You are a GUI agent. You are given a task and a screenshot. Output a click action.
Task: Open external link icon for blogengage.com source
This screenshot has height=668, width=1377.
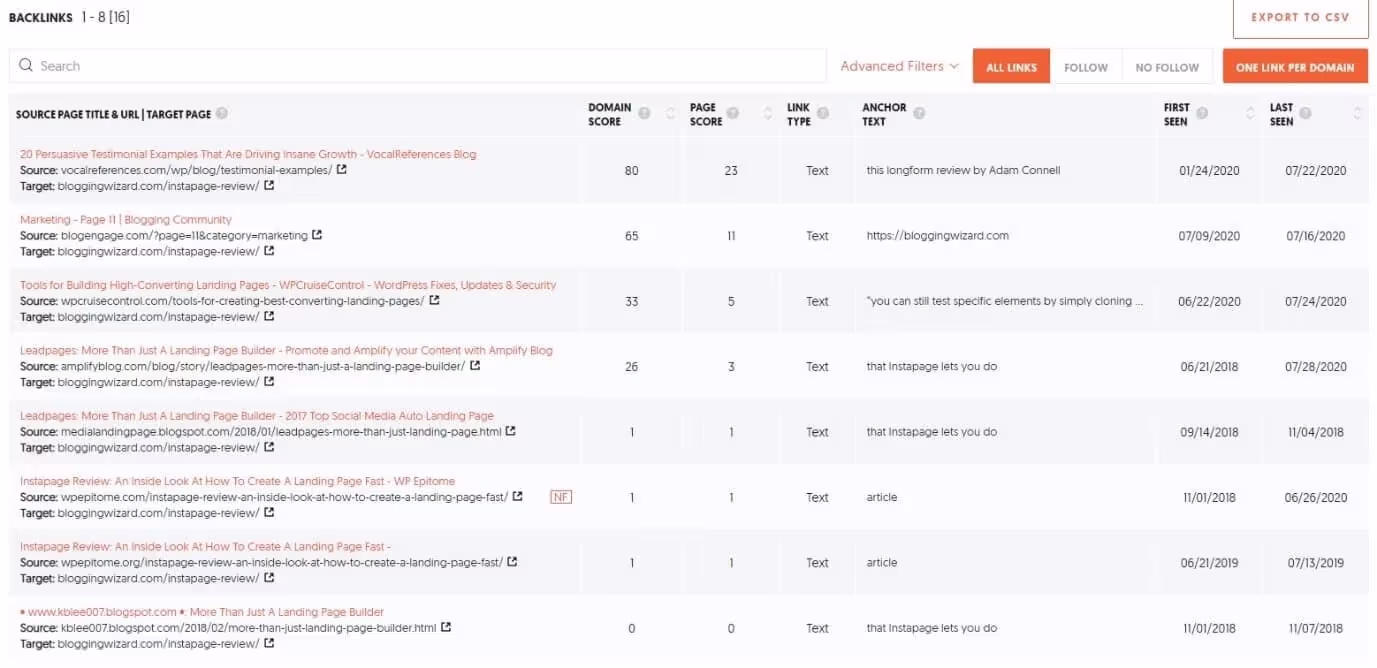(317, 235)
